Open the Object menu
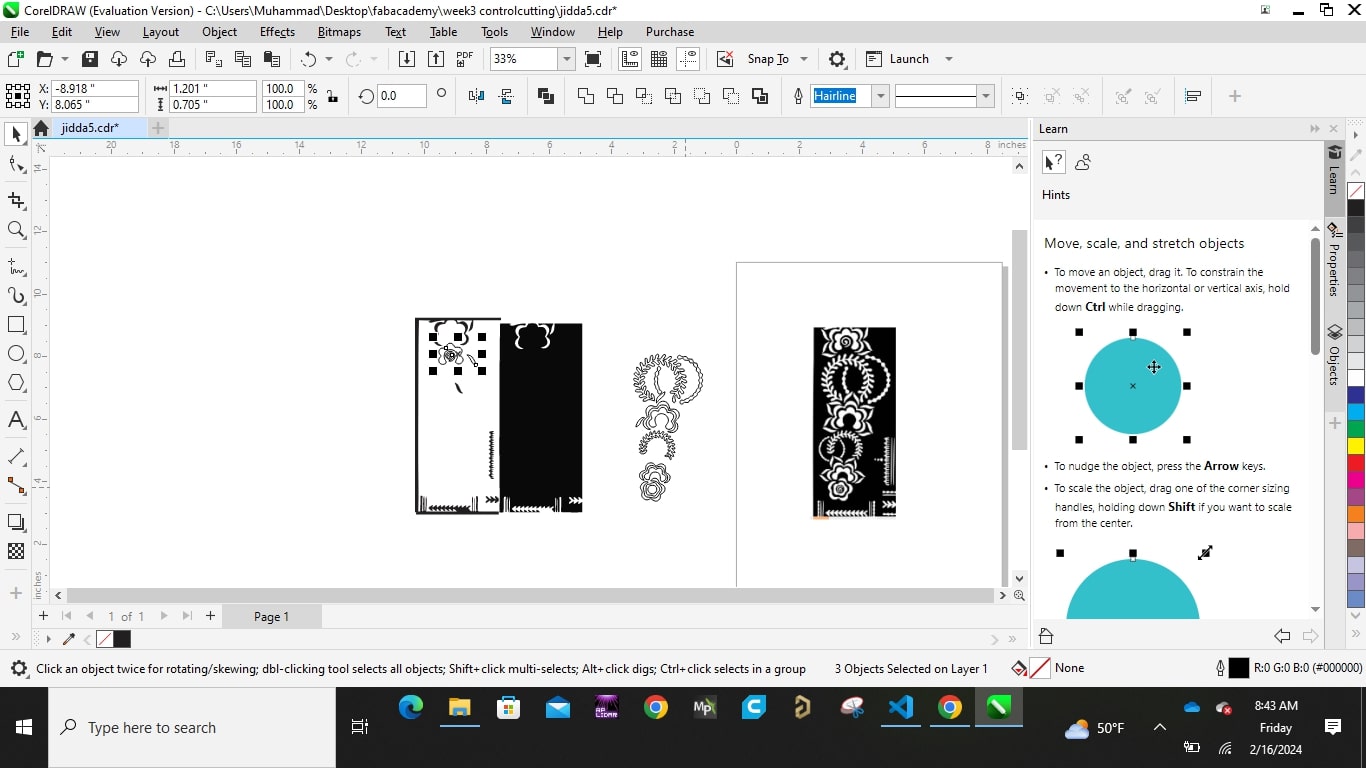This screenshot has height=768, width=1366. pyautogui.click(x=219, y=32)
